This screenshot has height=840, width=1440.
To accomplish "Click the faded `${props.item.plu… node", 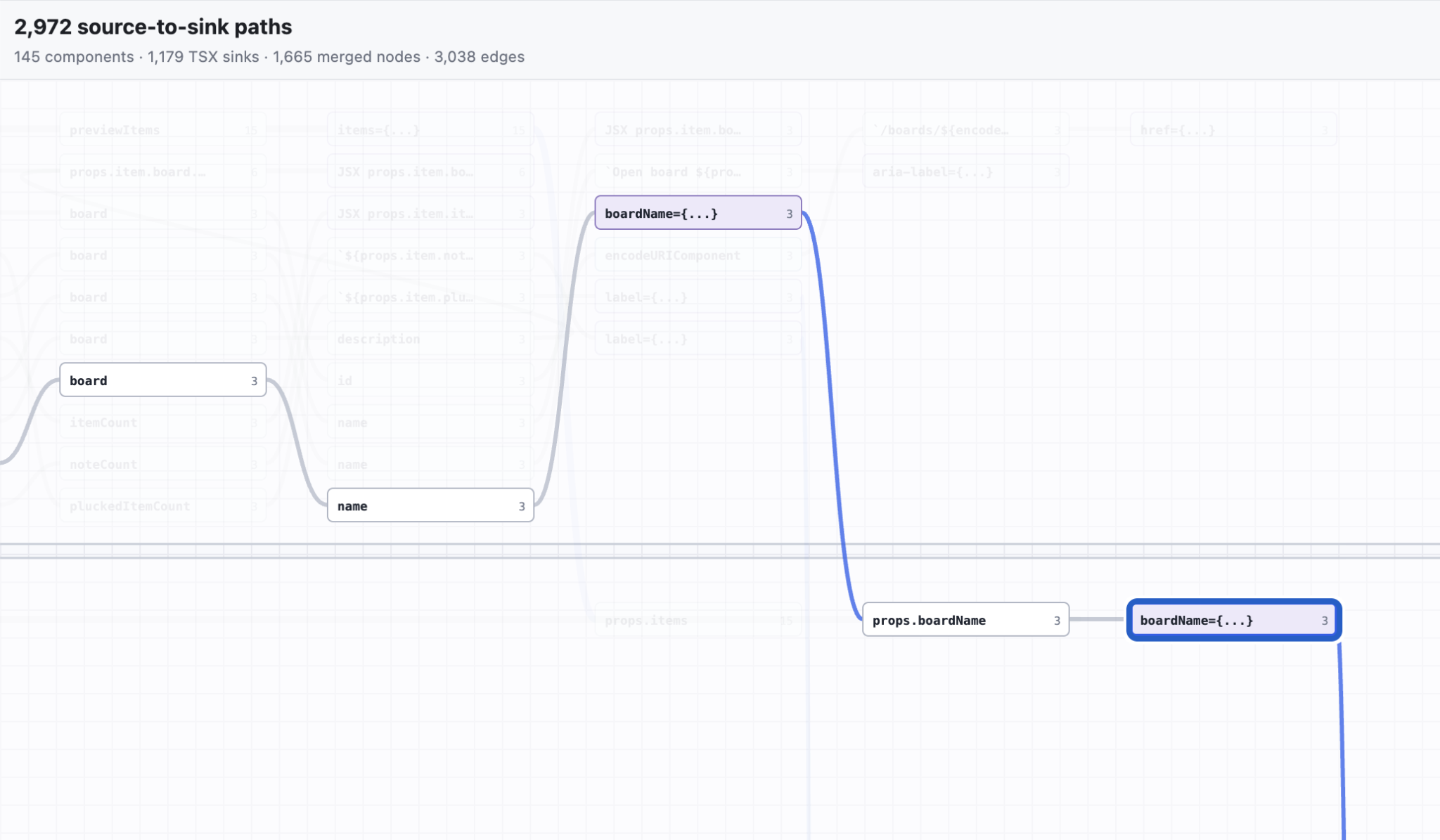I will tap(430, 297).
